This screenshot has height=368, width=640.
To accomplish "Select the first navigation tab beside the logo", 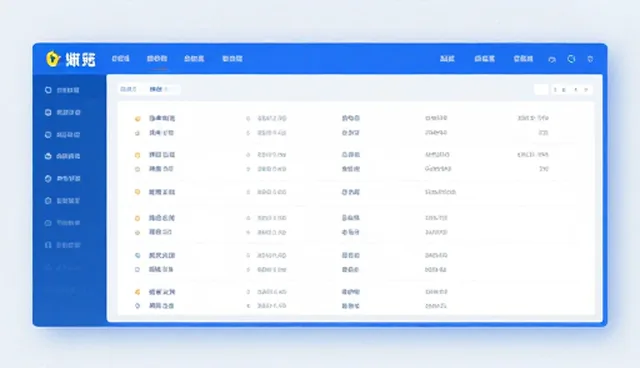I will click(120, 59).
